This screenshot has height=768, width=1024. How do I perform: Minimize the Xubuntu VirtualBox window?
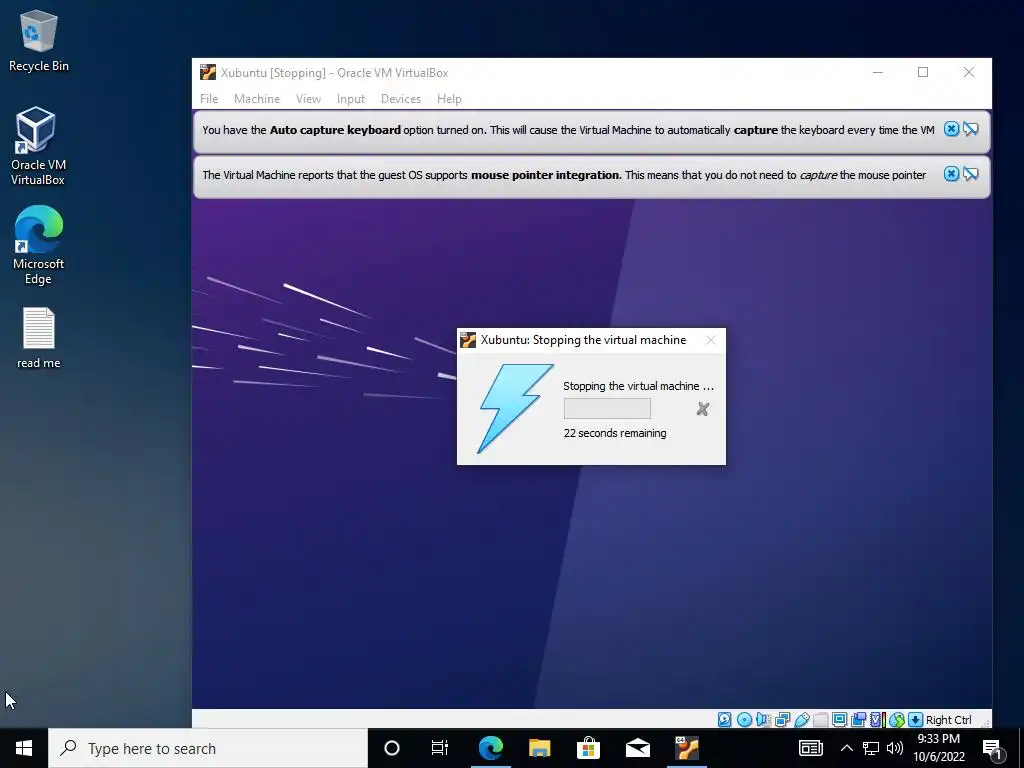[878, 72]
